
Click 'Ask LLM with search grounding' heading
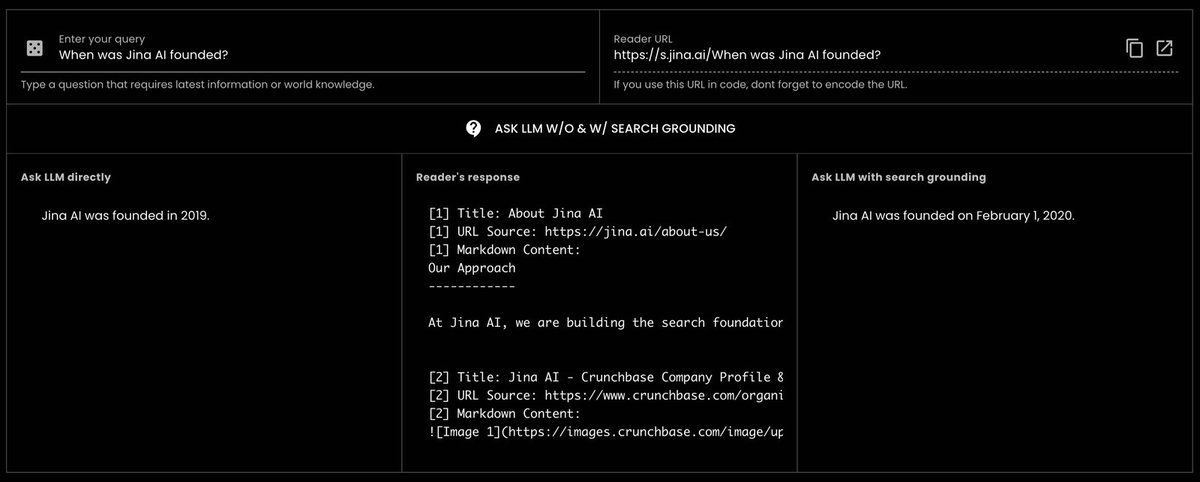click(x=899, y=177)
